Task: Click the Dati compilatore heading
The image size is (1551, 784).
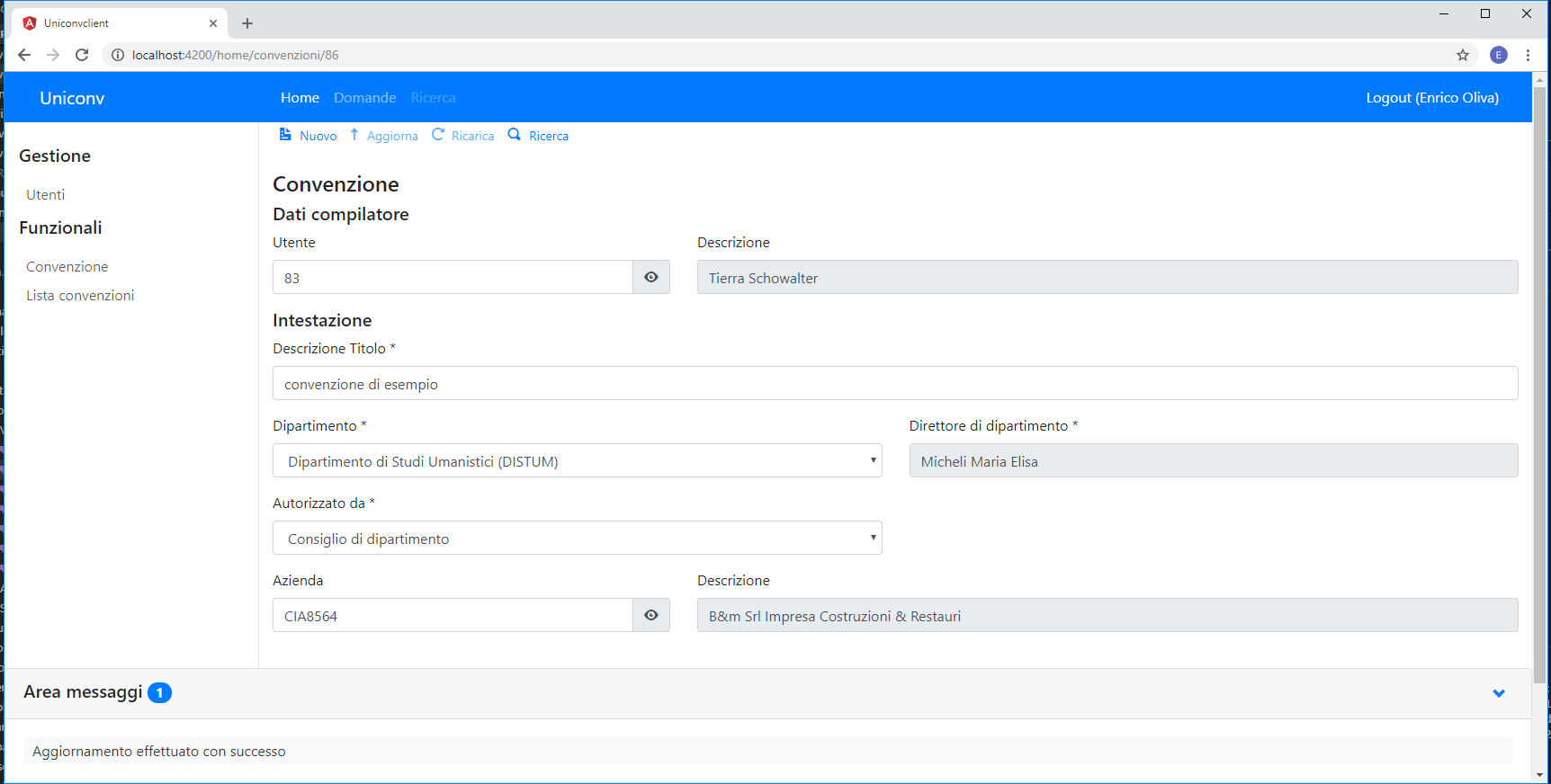Action: coord(341,214)
